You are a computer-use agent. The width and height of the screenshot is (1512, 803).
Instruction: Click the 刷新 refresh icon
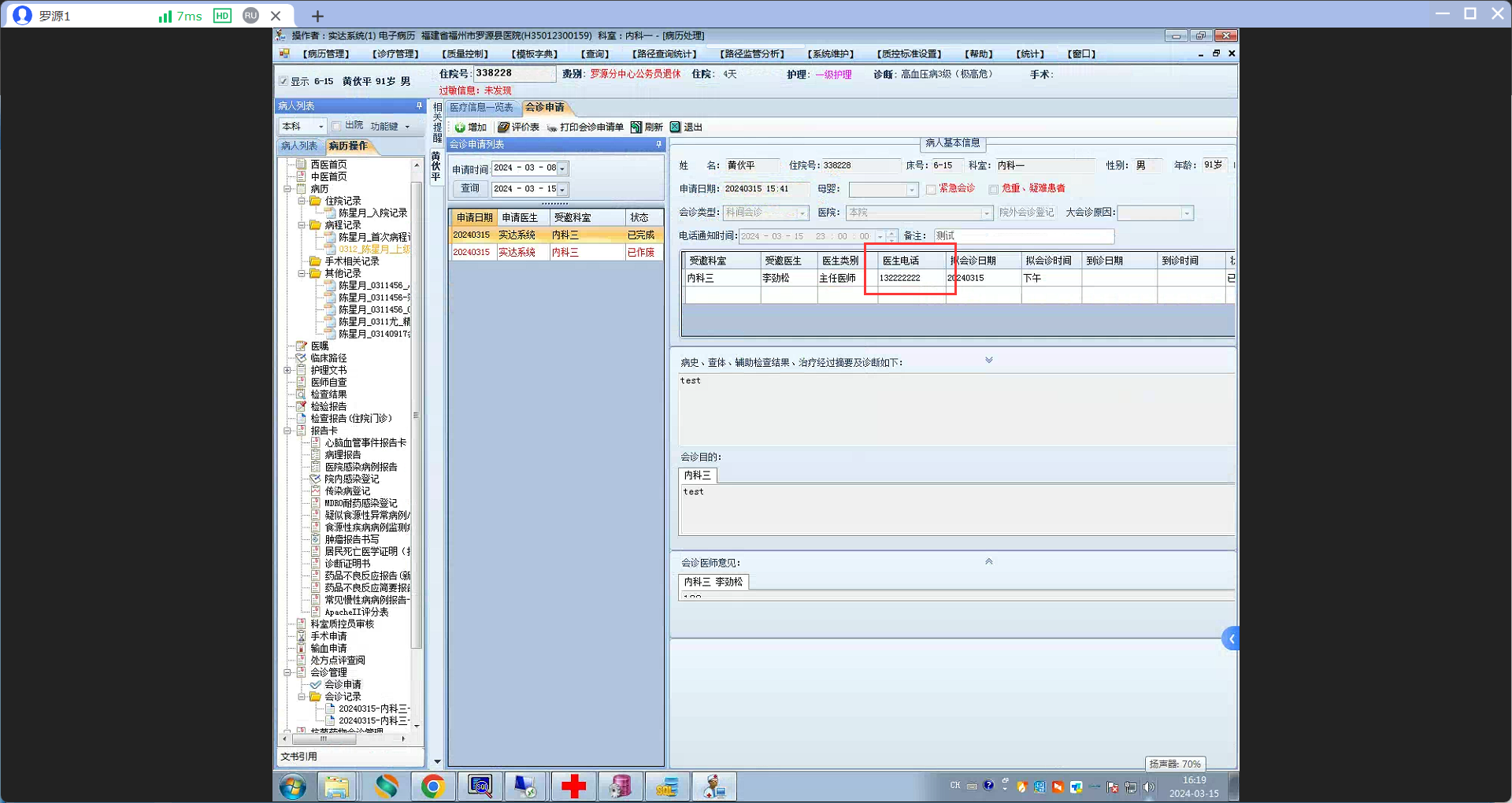coord(636,128)
